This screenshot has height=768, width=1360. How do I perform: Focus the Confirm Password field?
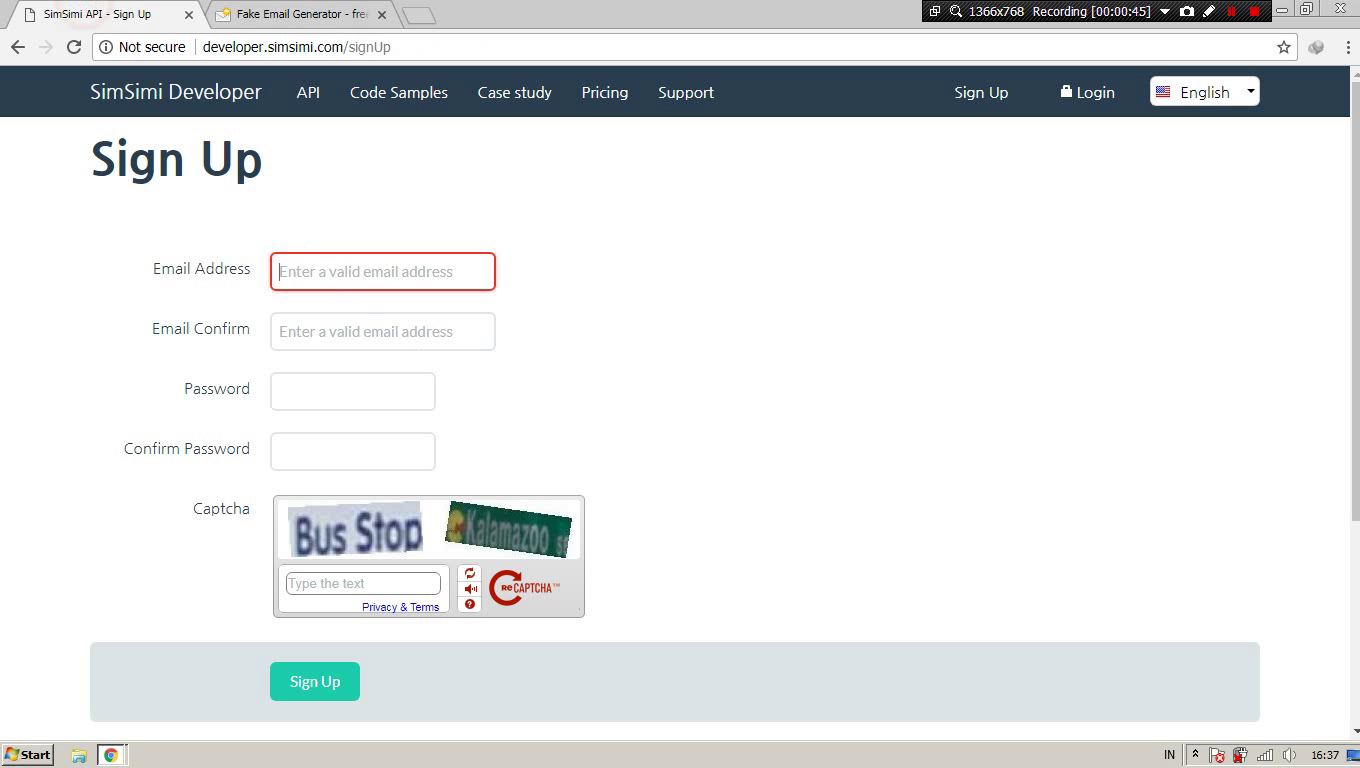(x=353, y=452)
